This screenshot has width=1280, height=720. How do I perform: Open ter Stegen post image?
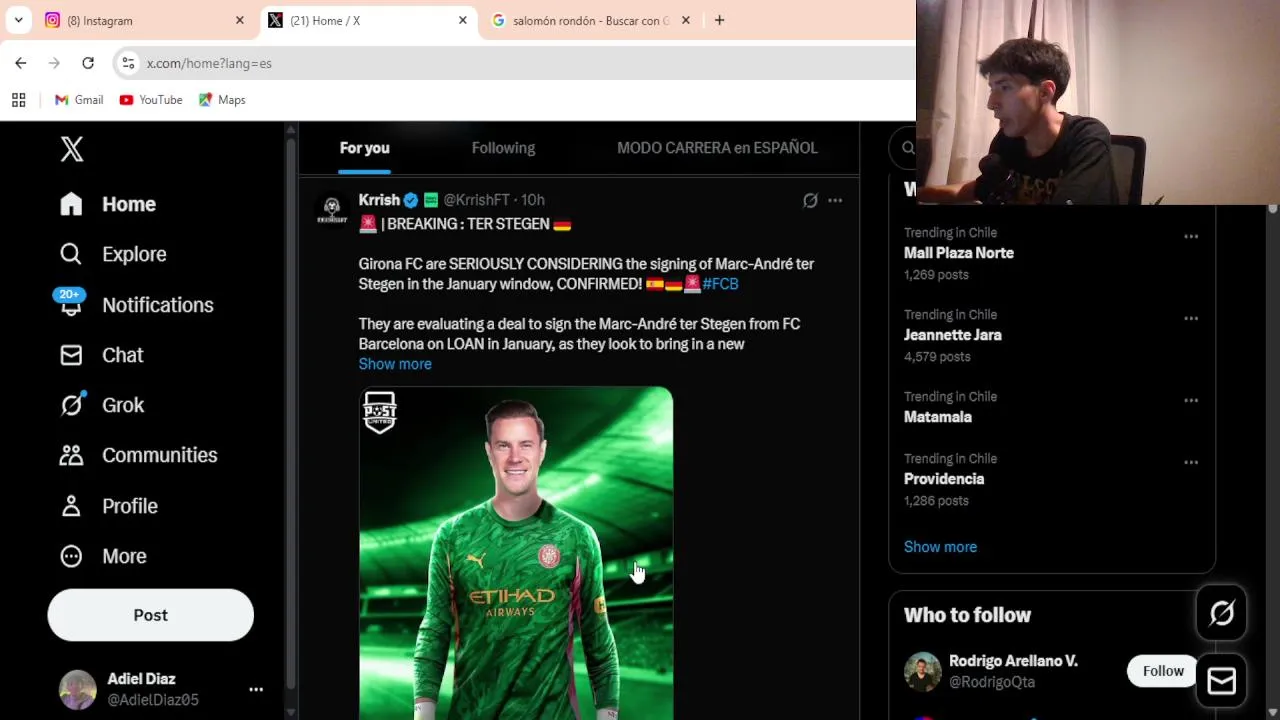coord(516,553)
